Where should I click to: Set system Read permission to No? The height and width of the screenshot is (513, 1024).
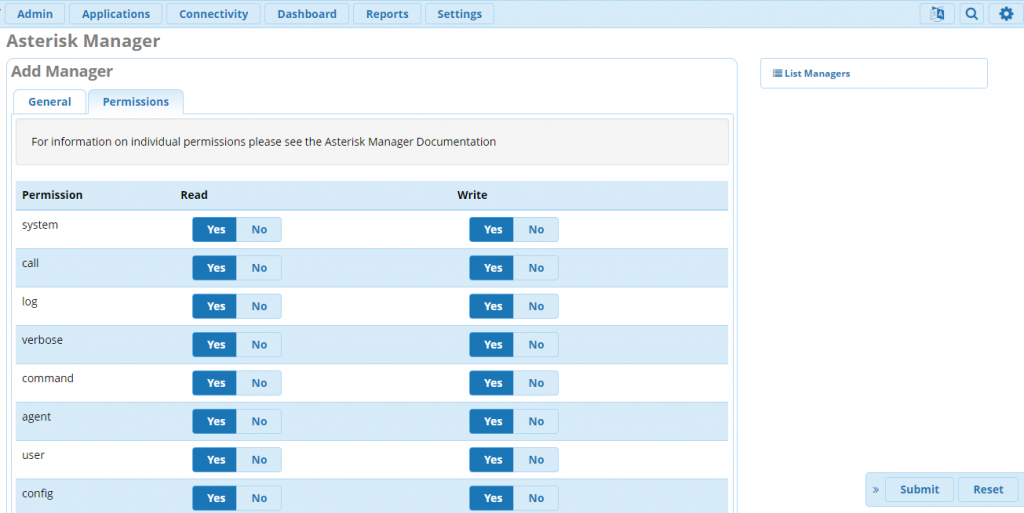(259, 230)
